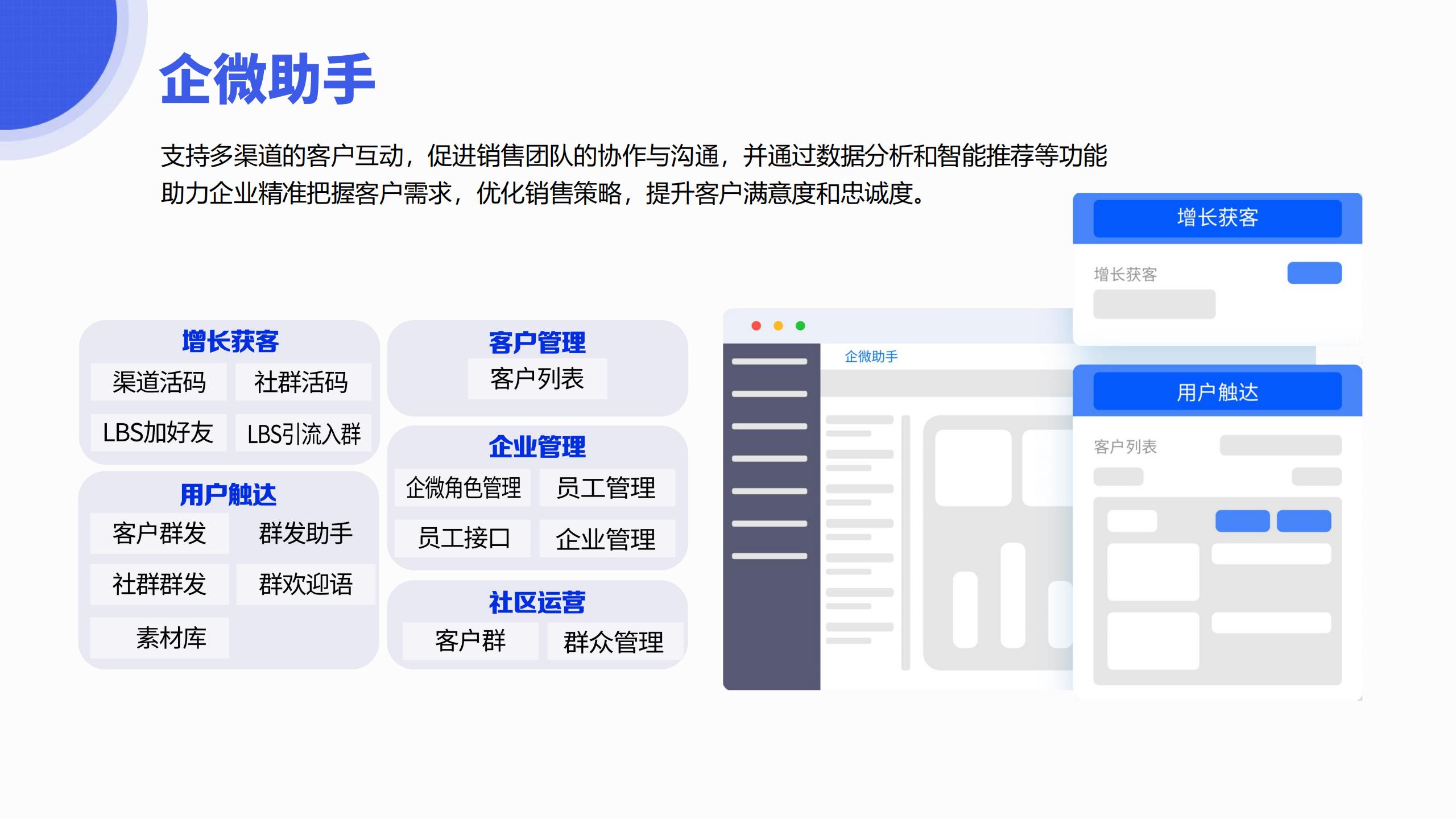
Task: Click the 企业管理 section heading
Action: pyautogui.click(x=537, y=446)
